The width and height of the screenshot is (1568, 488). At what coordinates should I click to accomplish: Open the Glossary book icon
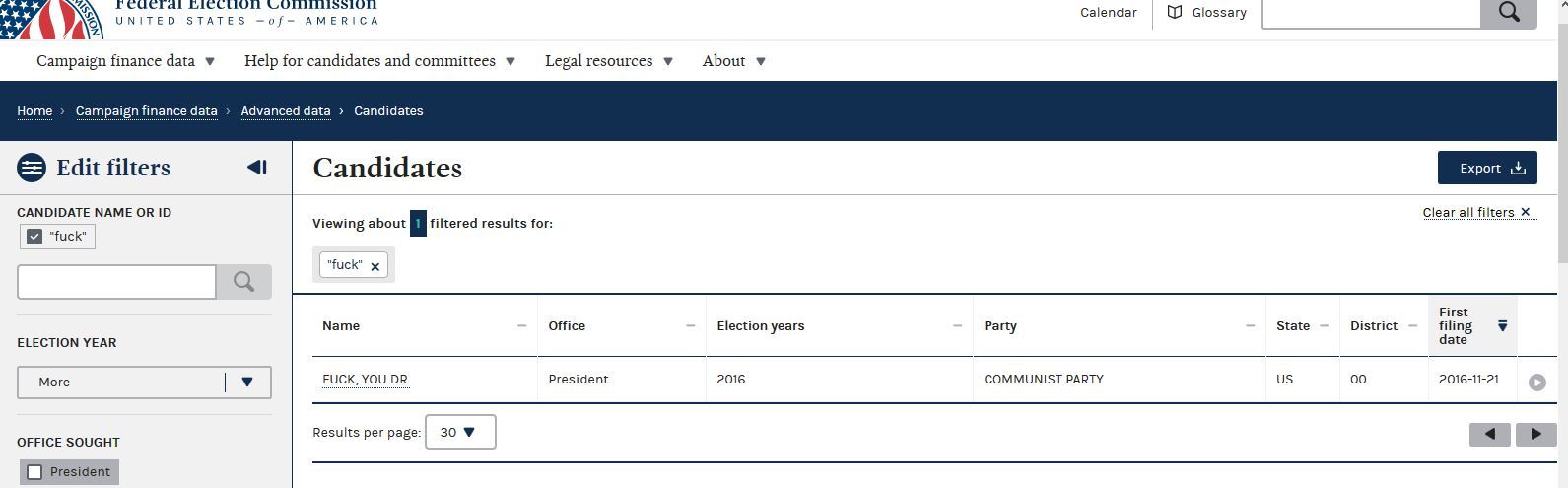pos(1175,12)
